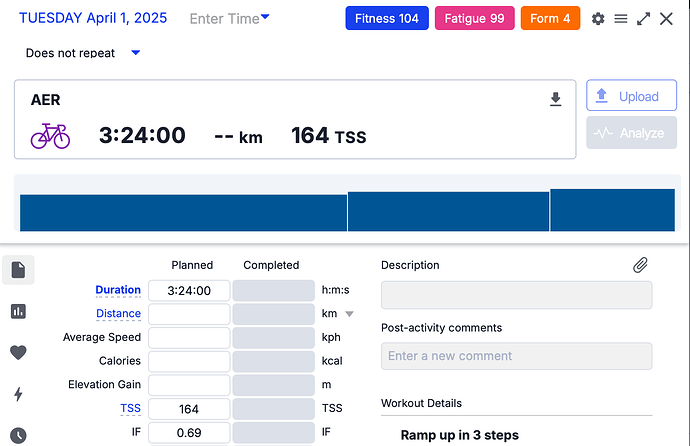Open the power lightning bolt sidebar tab
This screenshot has height=446, width=690.
(x=18, y=394)
